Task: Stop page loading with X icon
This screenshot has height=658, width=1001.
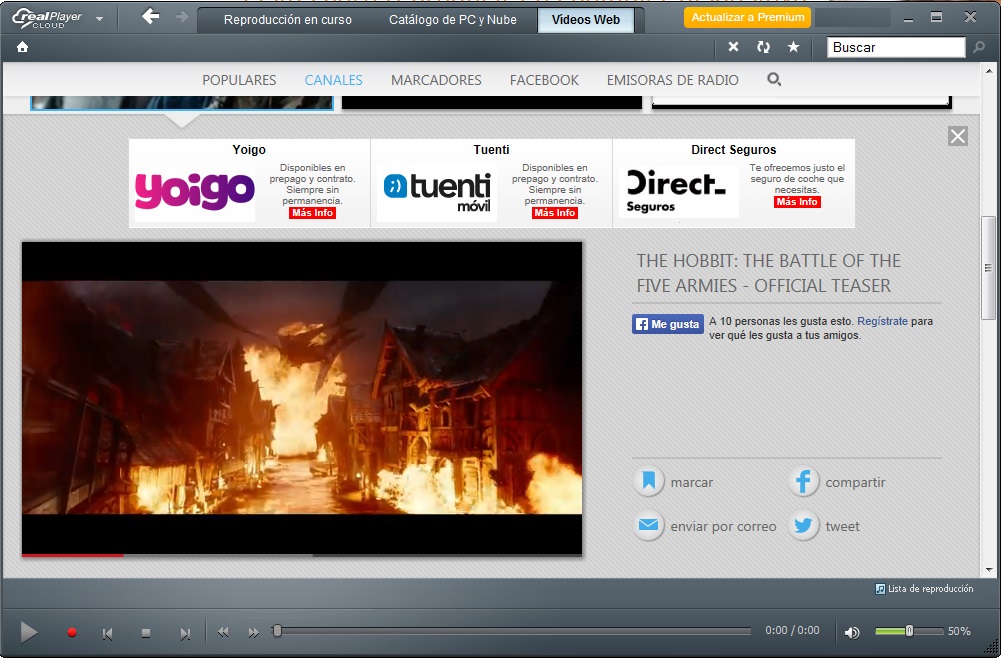Action: point(734,47)
